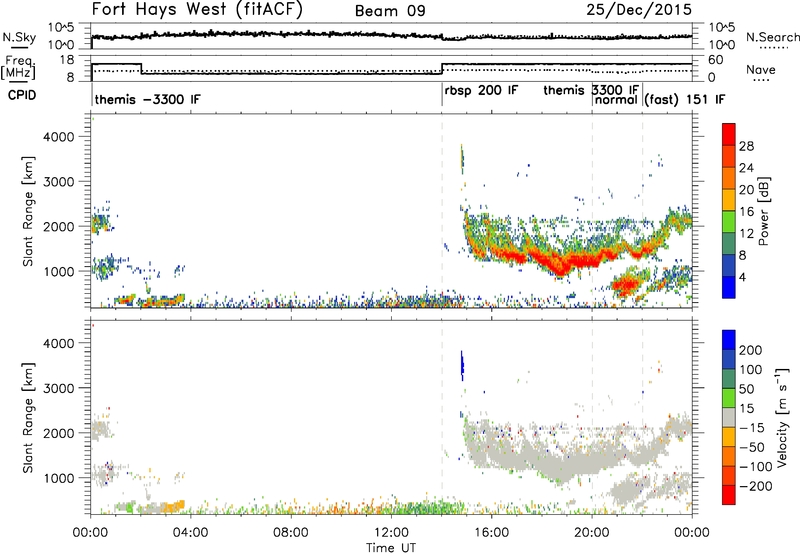Click the gray −15 to 15 Velocity colorbar segment

729,418
